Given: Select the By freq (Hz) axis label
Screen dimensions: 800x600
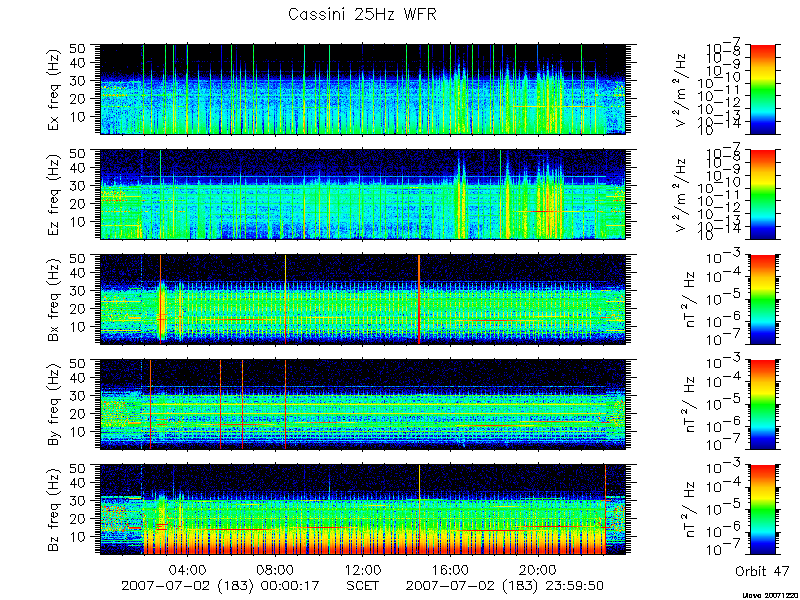Looking at the screenshot, I should pos(54,405).
